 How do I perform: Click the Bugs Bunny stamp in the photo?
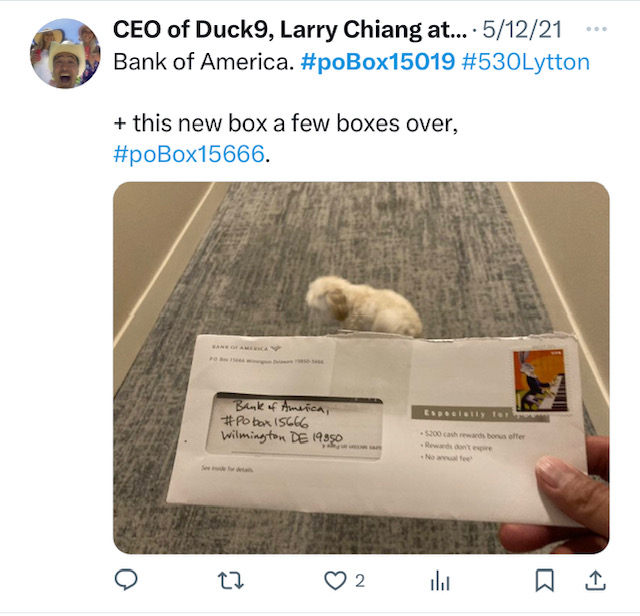[540, 381]
